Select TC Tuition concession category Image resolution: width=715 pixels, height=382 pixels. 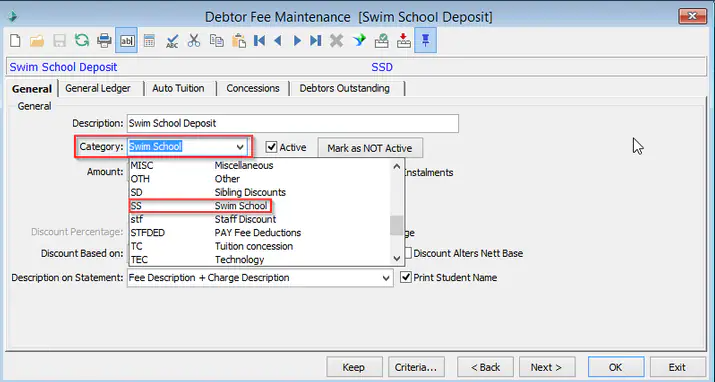click(260, 246)
